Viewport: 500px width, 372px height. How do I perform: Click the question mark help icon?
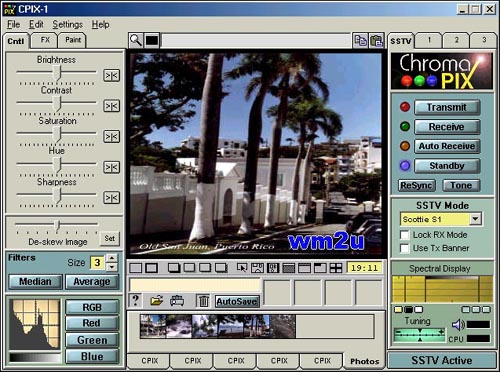135,301
